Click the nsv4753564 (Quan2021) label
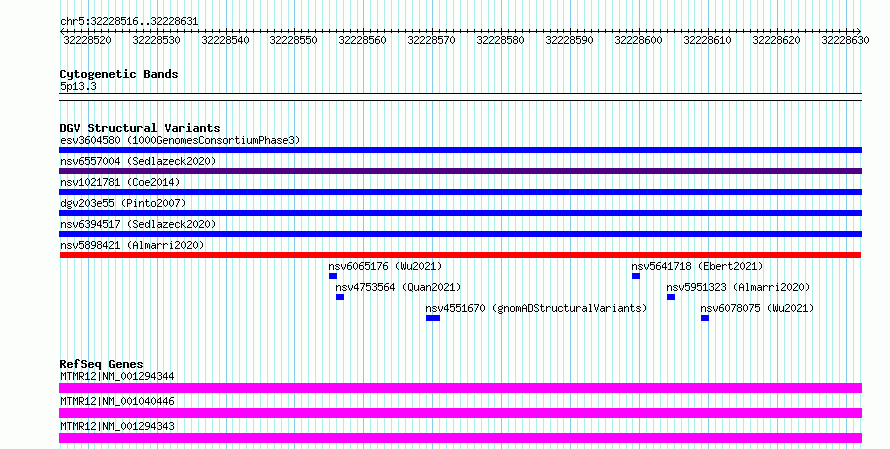This screenshot has width=890, height=449. click(x=398, y=287)
